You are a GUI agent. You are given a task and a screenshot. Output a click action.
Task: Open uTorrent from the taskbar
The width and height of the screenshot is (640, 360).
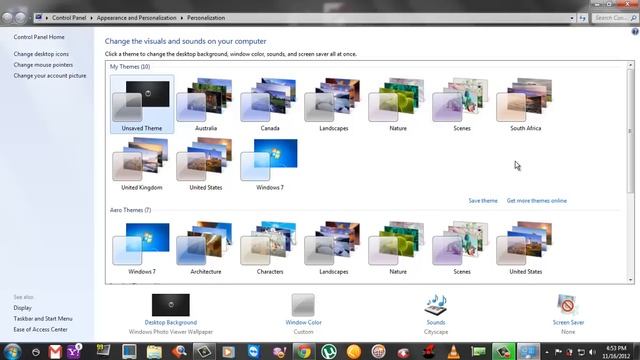(329, 351)
